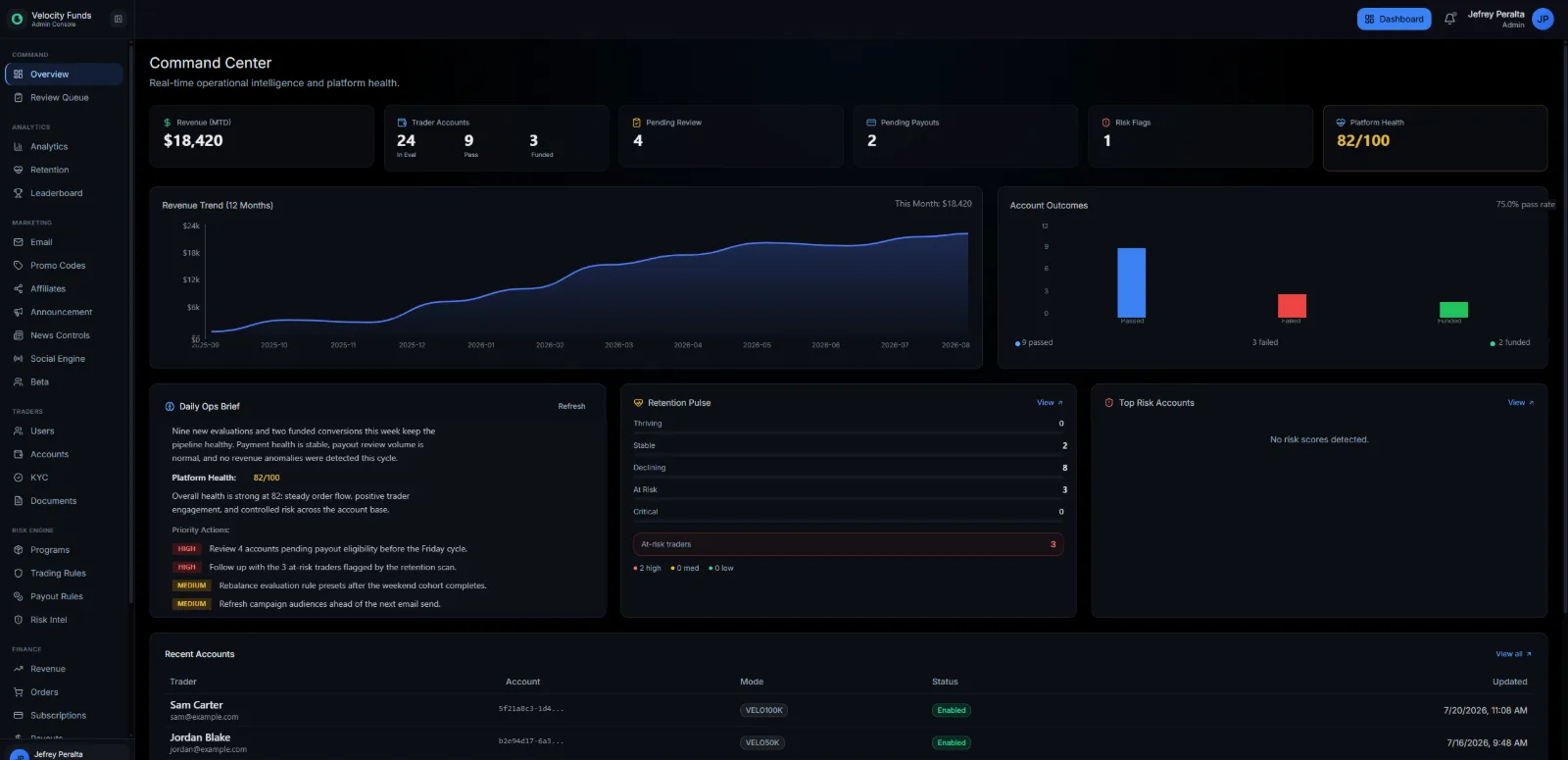Select the Sam Carter trader name
The height and width of the screenshot is (760, 1568).
pos(196,705)
